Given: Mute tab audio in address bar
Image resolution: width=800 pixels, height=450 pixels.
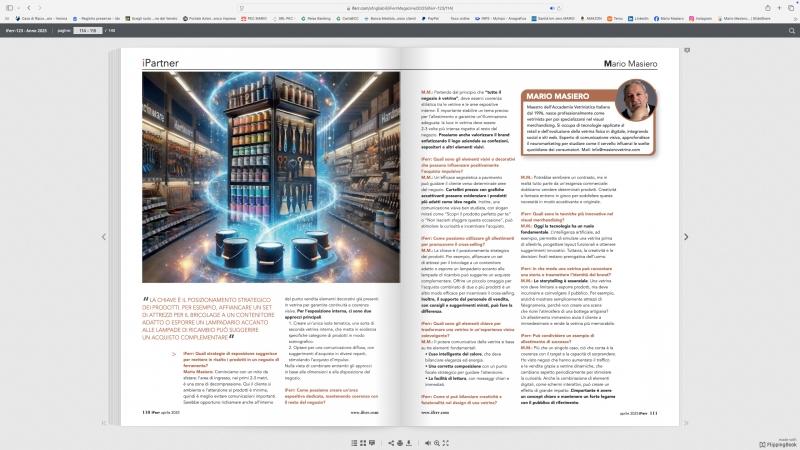Looking at the screenshot, I should click(x=552, y=8).
